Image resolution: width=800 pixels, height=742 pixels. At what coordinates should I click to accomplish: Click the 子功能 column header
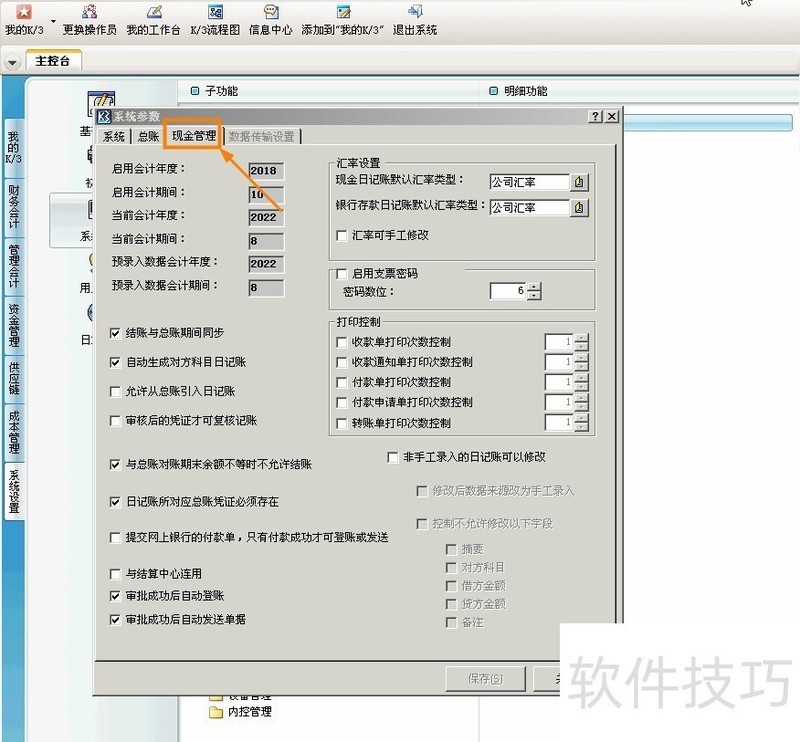click(221, 91)
